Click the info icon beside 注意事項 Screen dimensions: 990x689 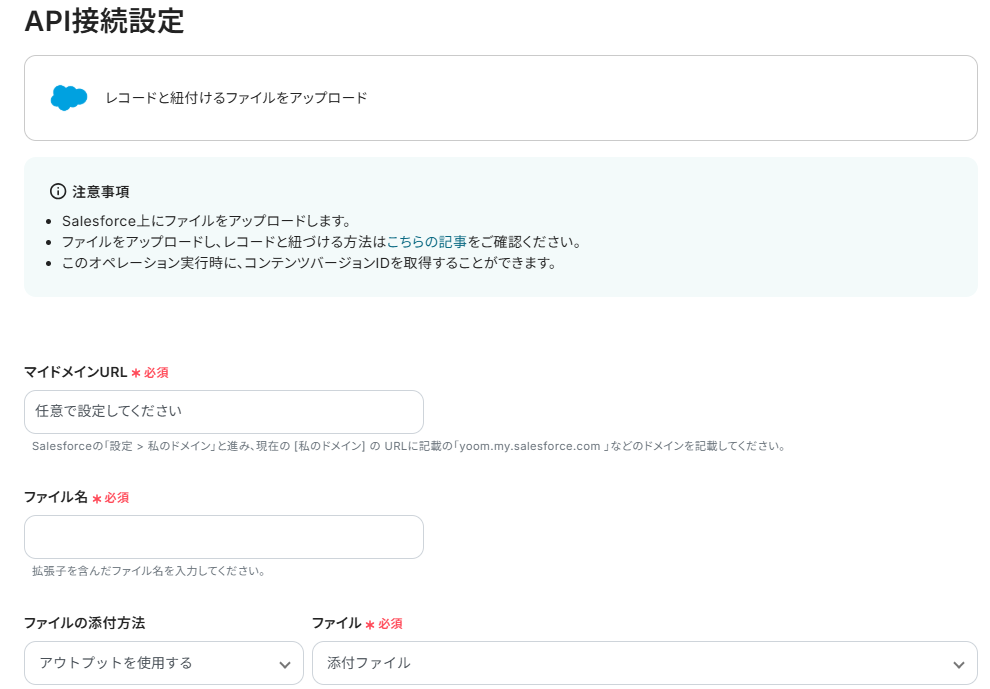58,191
